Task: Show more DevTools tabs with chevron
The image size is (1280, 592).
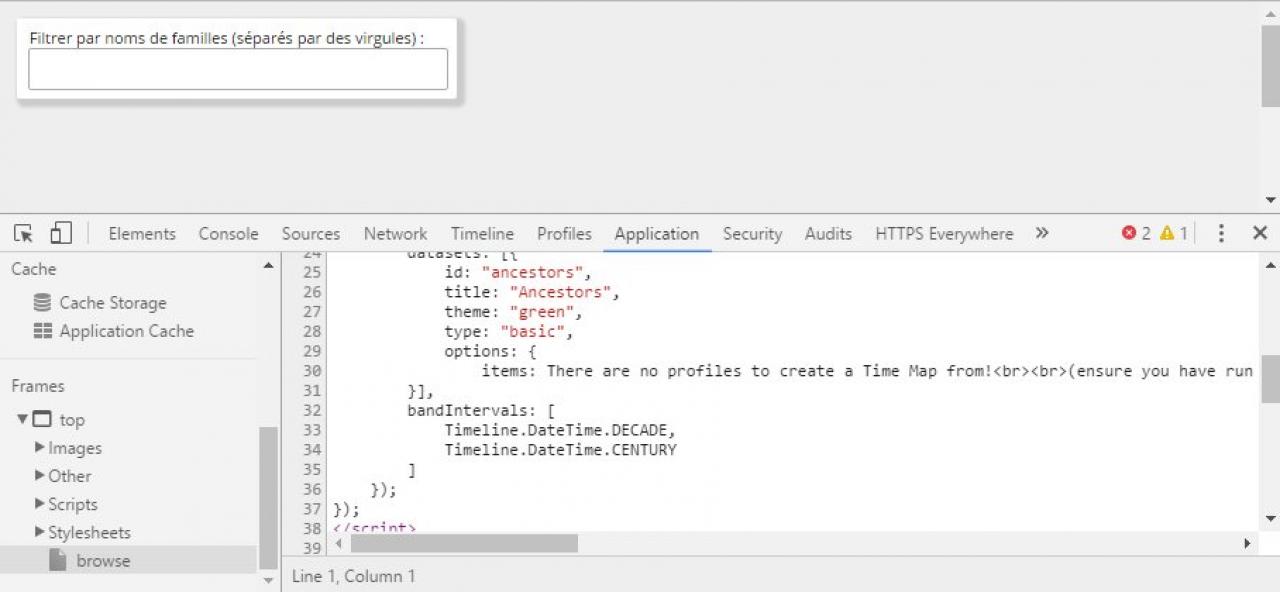Action: pyautogui.click(x=1042, y=233)
